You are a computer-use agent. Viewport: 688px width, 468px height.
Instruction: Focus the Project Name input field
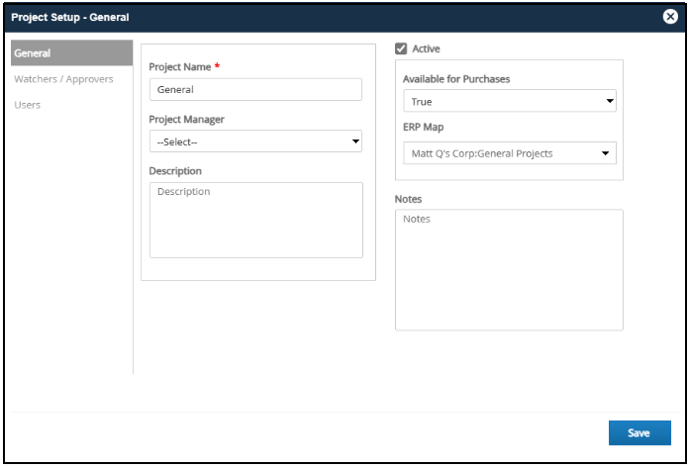(255, 89)
